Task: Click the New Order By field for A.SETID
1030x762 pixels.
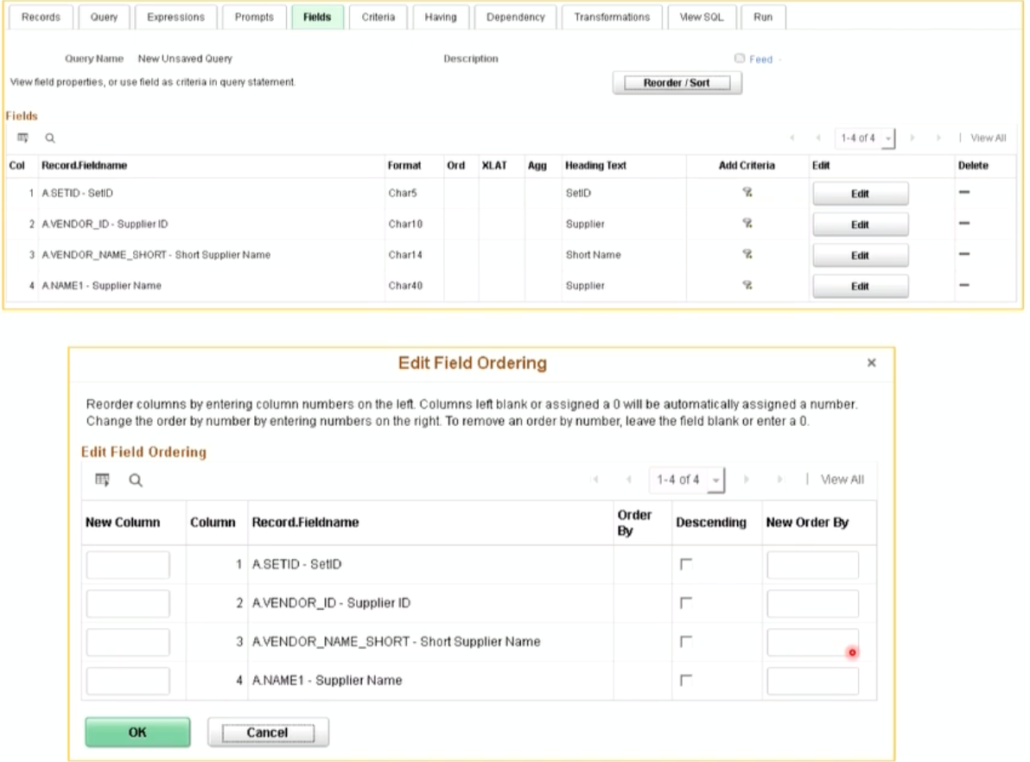Action: point(812,564)
